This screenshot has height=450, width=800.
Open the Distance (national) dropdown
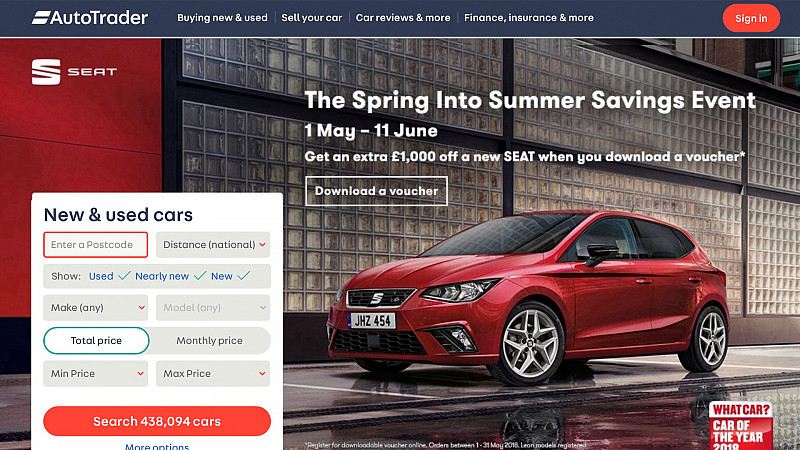point(213,245)
